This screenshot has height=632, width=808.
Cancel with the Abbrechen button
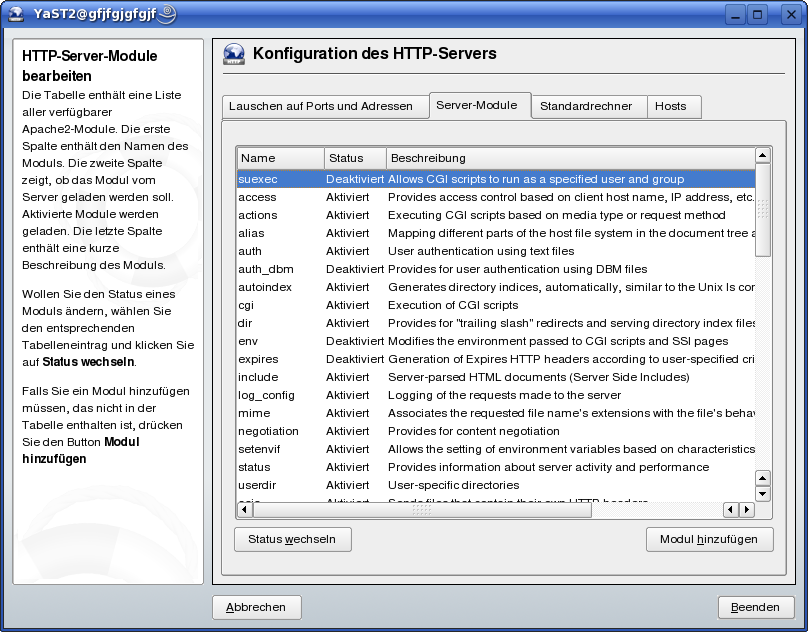[256, 607]
